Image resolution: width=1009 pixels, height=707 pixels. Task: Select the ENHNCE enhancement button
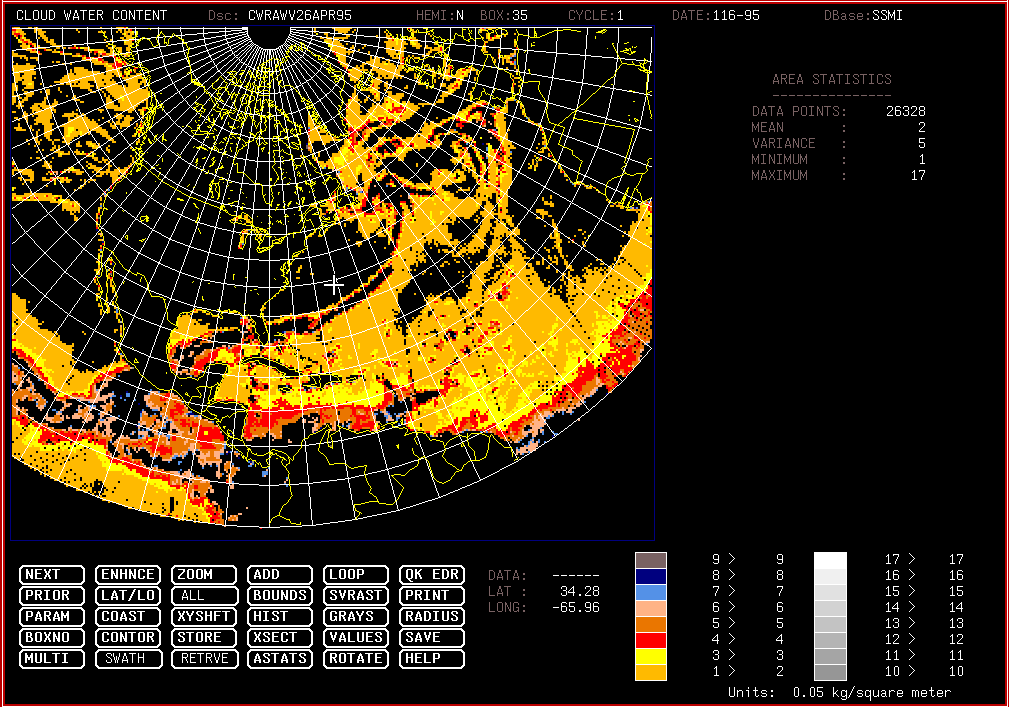[x=128, y=575]
